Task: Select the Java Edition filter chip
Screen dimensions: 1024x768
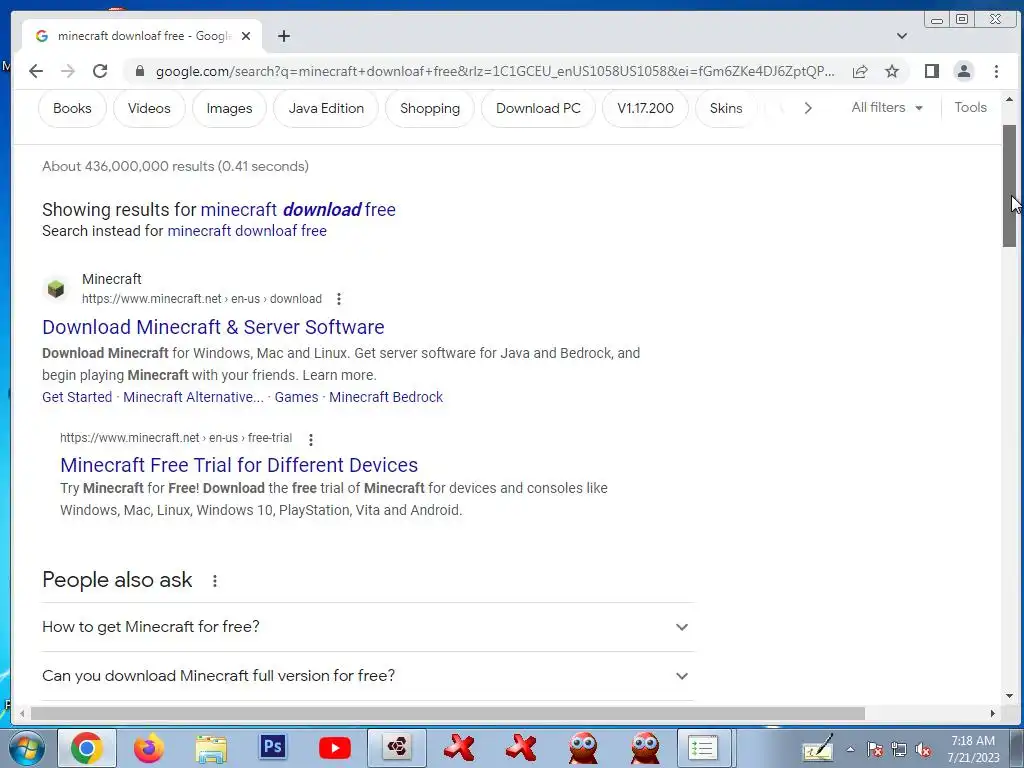Action: (x=326, y=108)
